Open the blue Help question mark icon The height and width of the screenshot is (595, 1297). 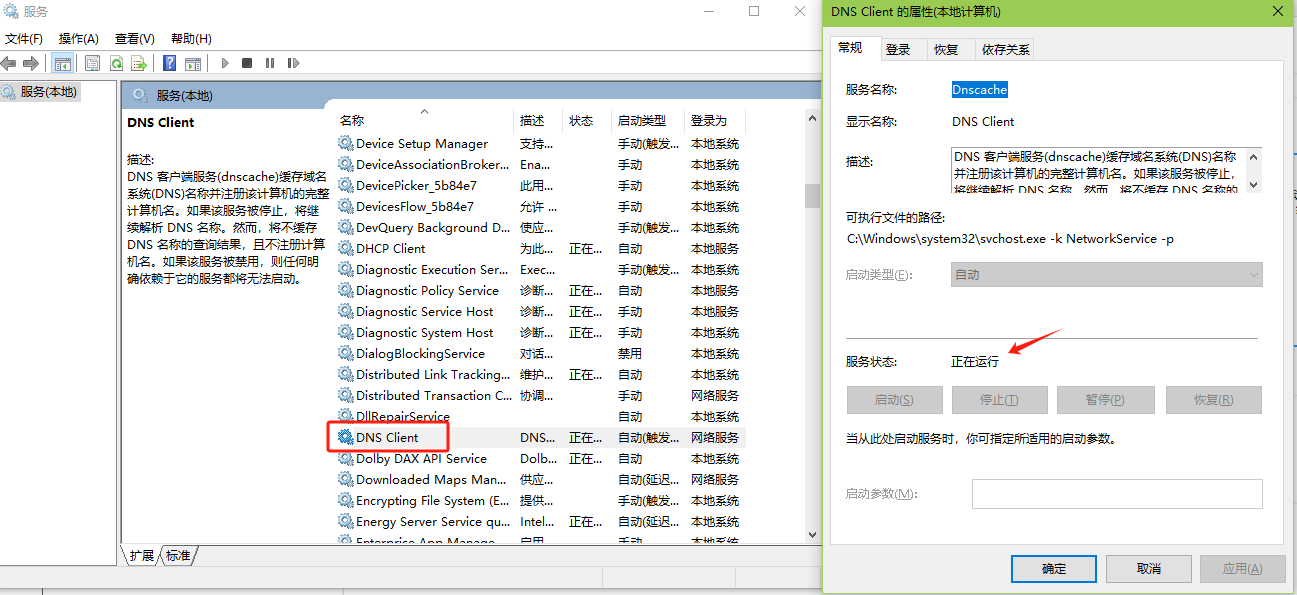pyautogui.click(x=169, y=63)
